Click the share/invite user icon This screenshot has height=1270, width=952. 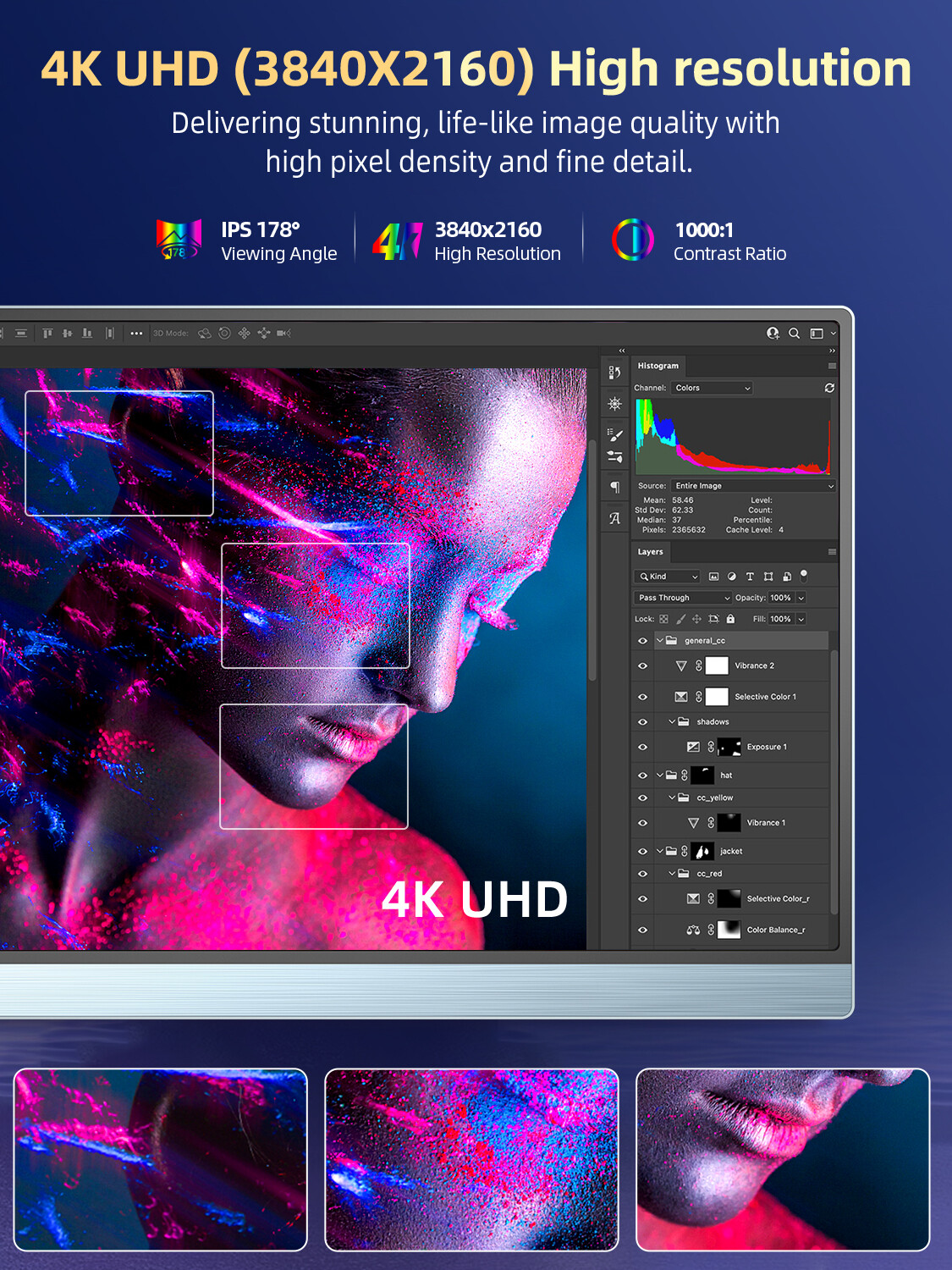[x=773, y=334]
